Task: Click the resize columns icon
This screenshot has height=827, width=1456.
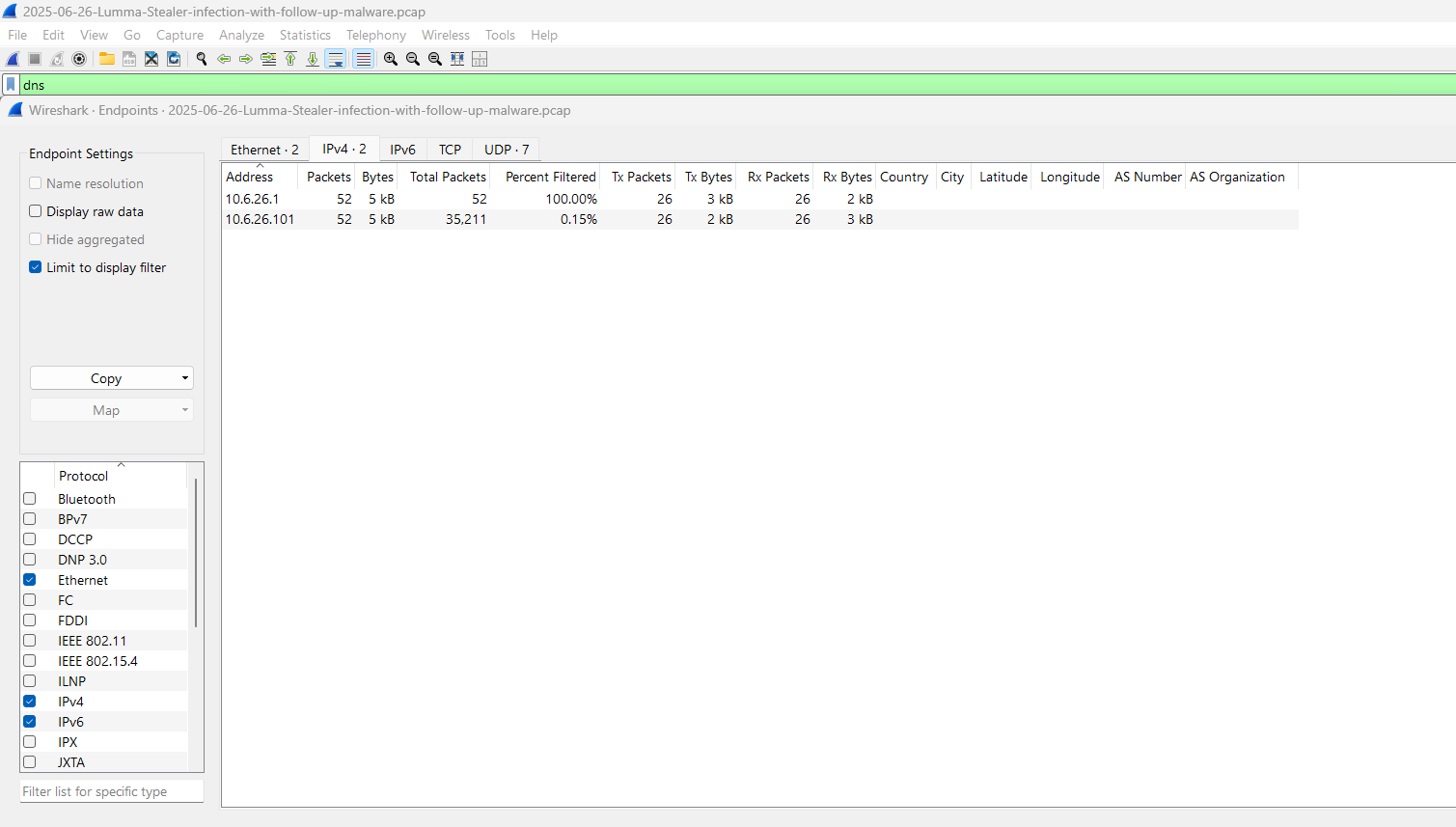Action: 457,59
